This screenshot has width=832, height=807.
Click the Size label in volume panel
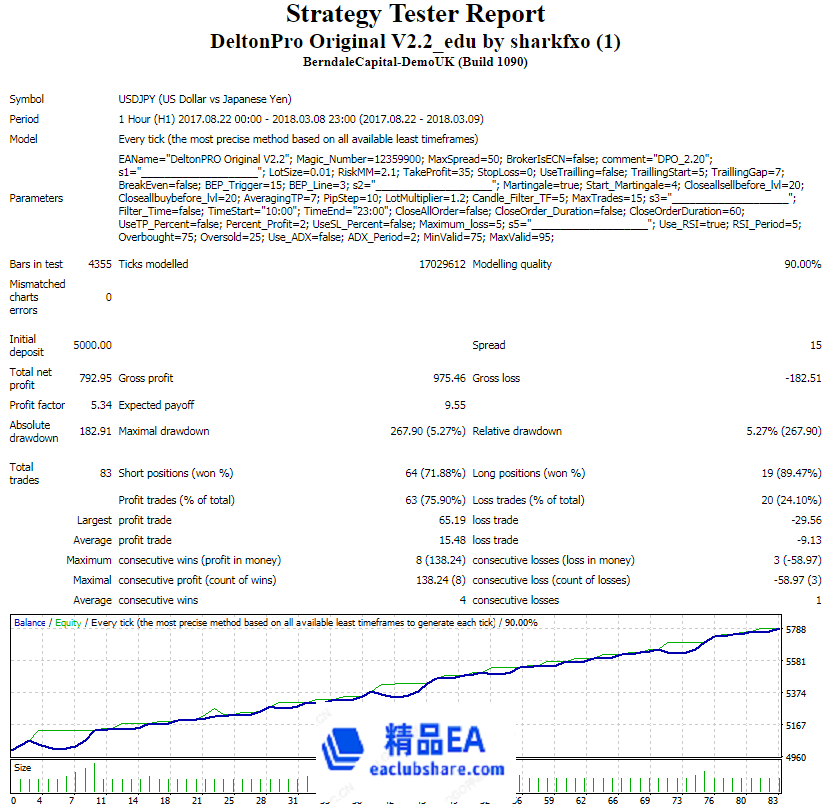pyautogui.click(x=22, y=768)
